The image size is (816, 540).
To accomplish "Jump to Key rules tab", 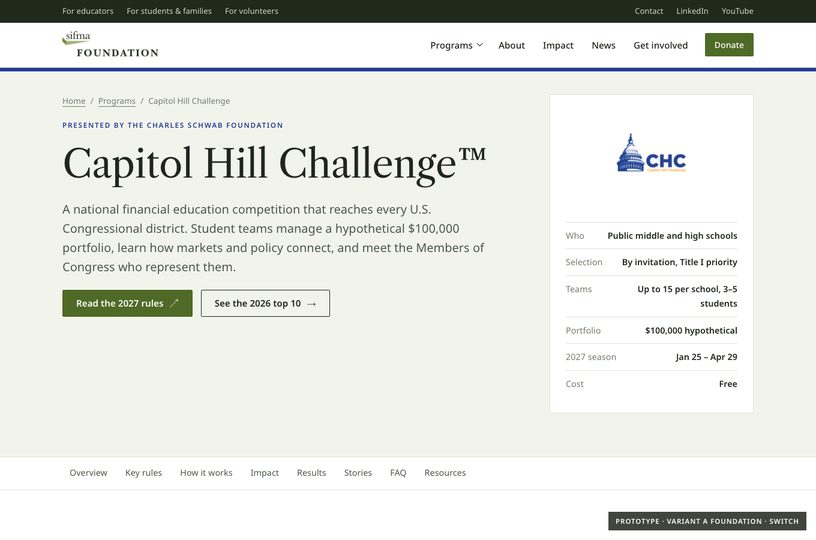I will [x=144, y=473].
